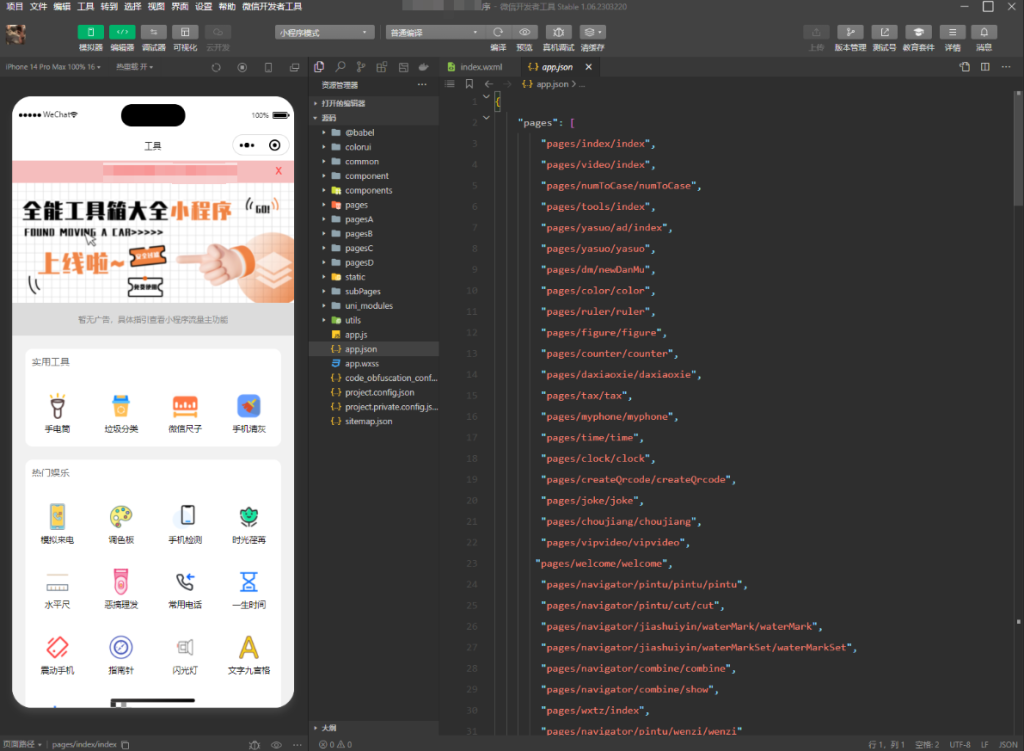
Task: Click the preview (预览) eye icon
Action: pos(524,32)
